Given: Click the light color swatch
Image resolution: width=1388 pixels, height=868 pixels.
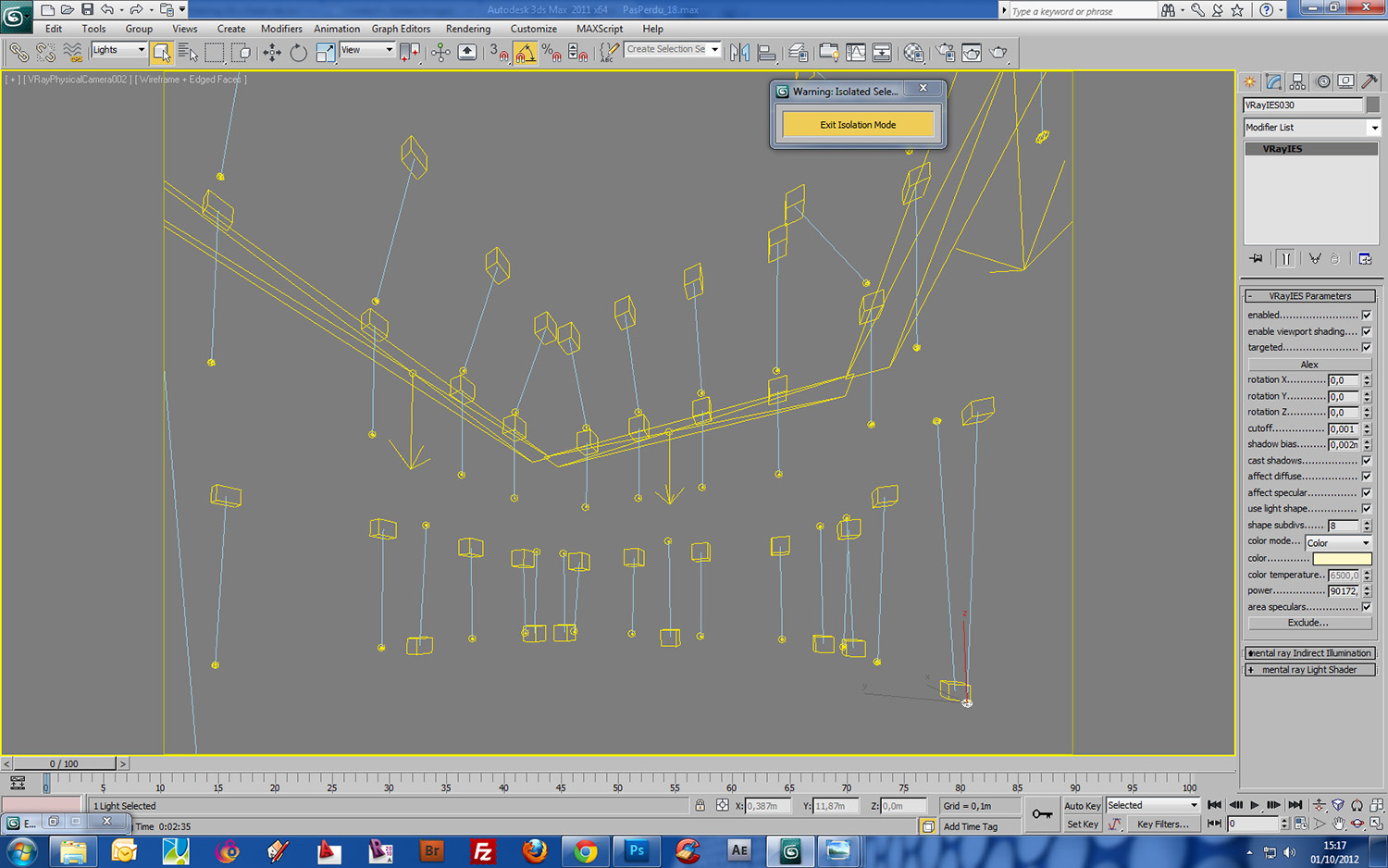Looking at the screenshot, I should click(x=1342, y=559).
